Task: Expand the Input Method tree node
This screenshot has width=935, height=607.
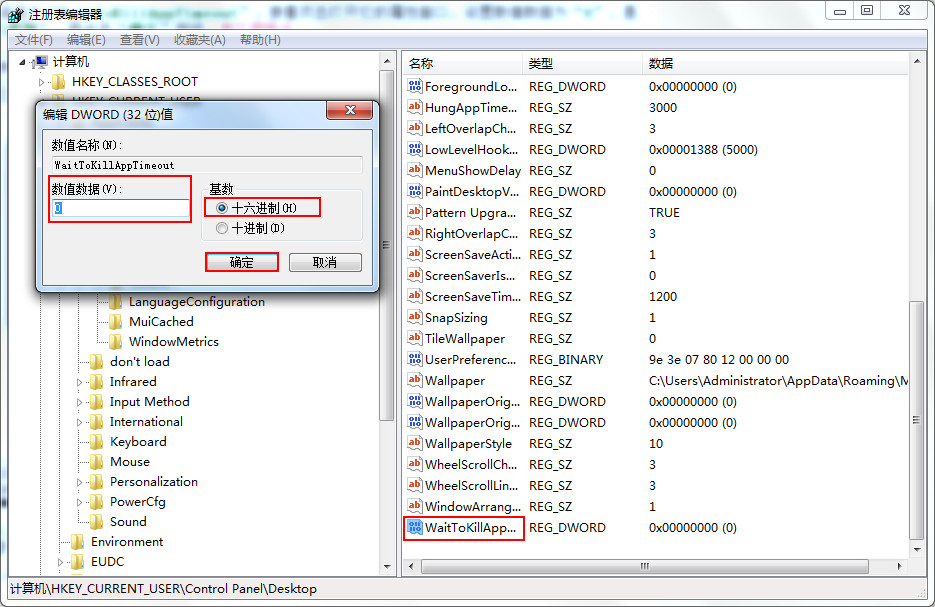Action: (x=80, y=402)
